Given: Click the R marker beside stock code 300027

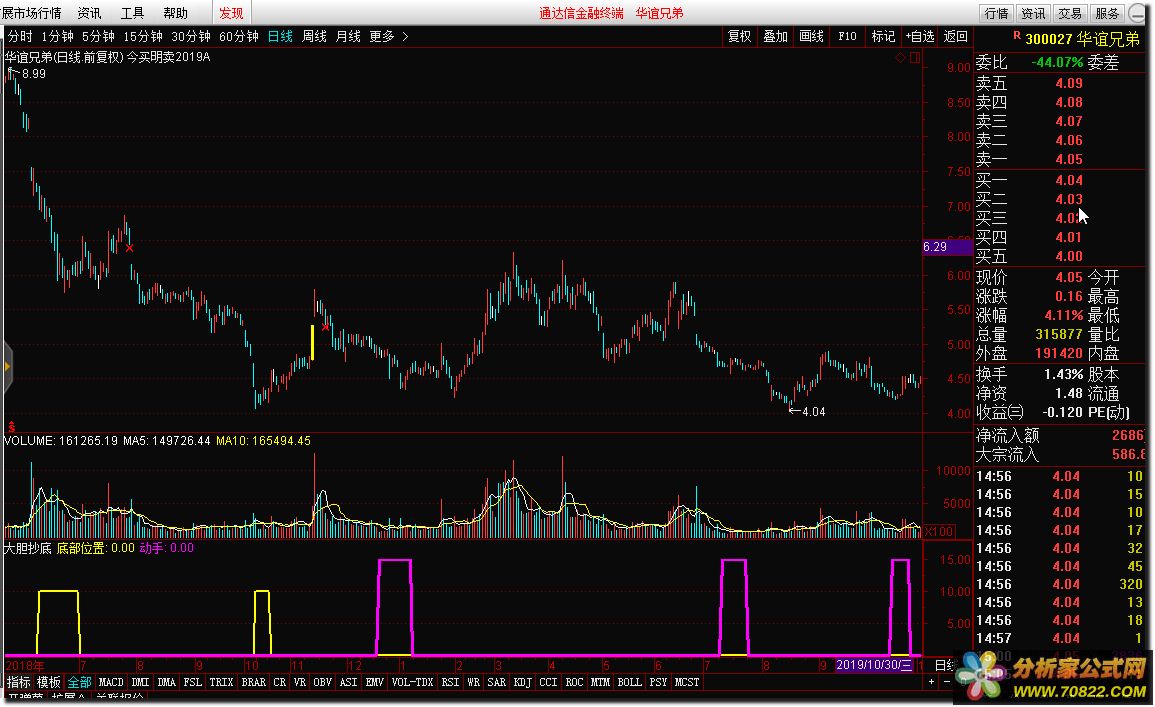Looking at the screenshot, I should pos(1017,35).
